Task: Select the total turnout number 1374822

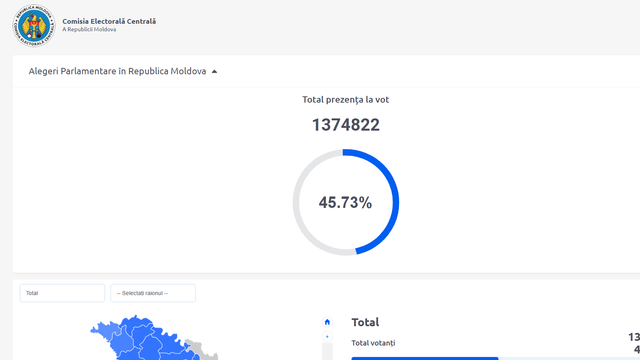Action: pyautogui.click(x=346, y=125)
